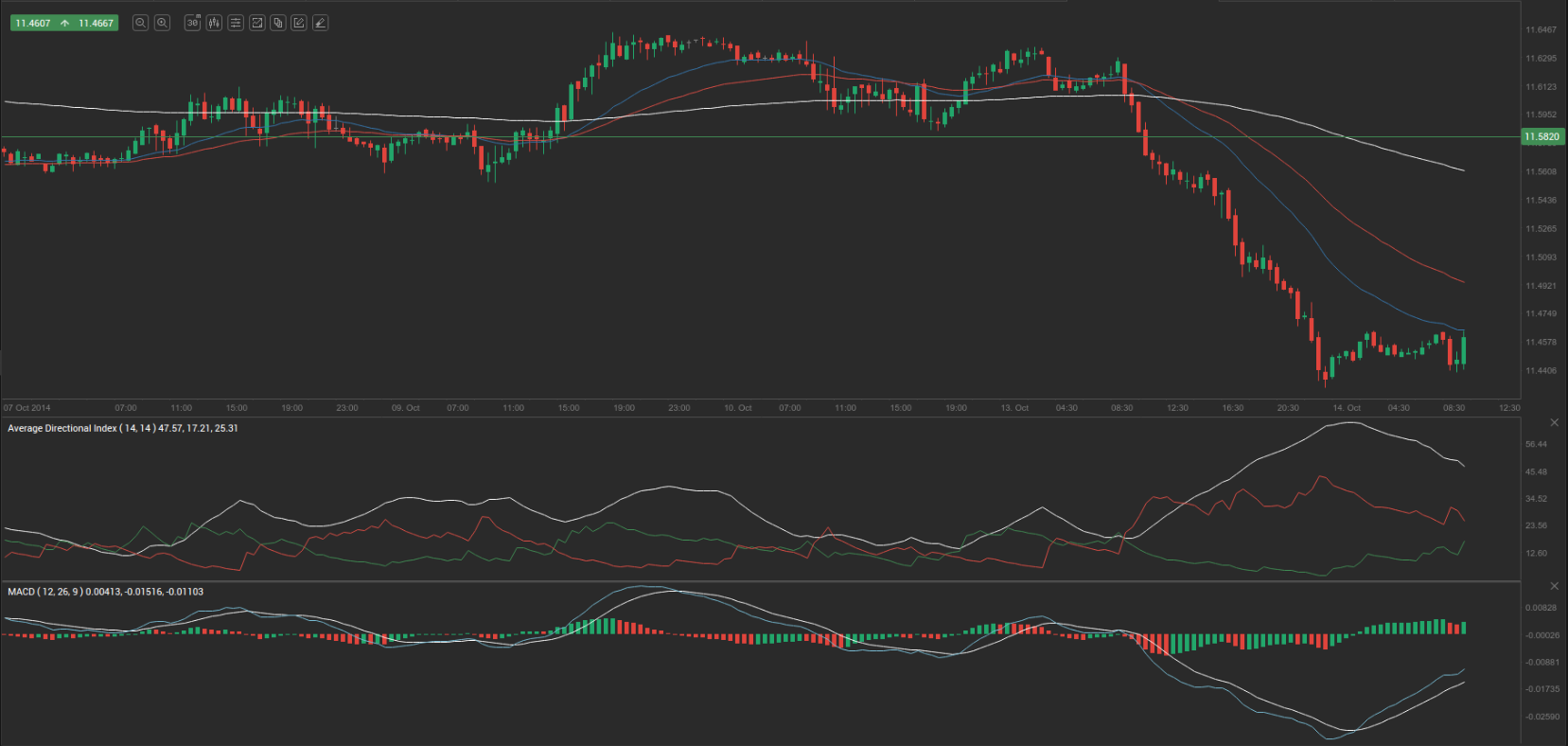Select the eraser clear drawings icon
The image size is (1568, 746).
click(x=321, y=23)
